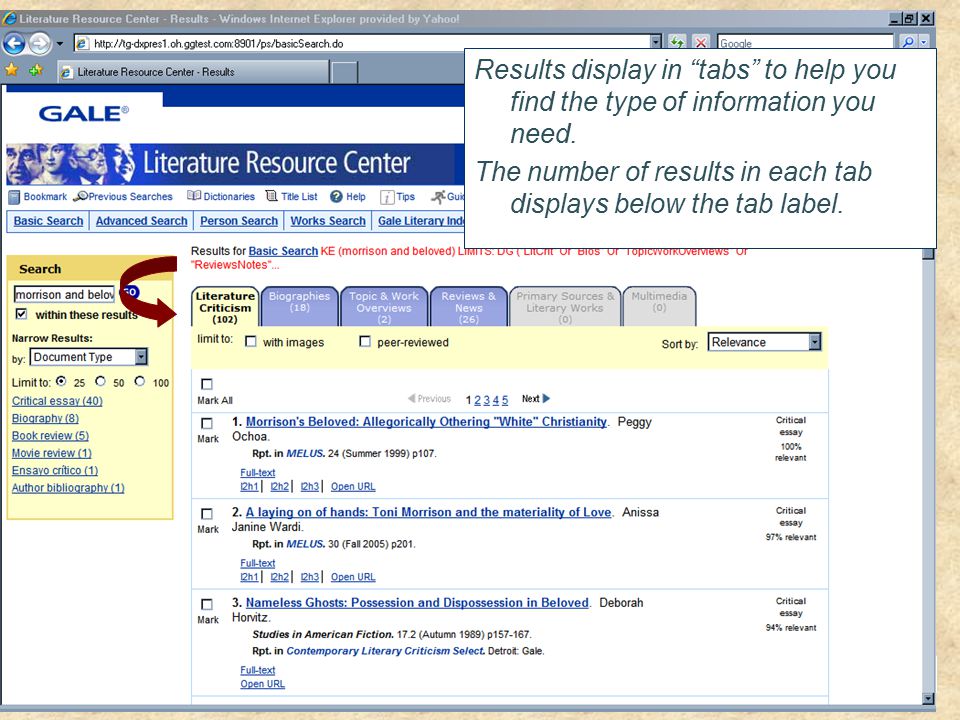Switch to the Reviews & News tab
960x720 pixels.
coord(469,306)
